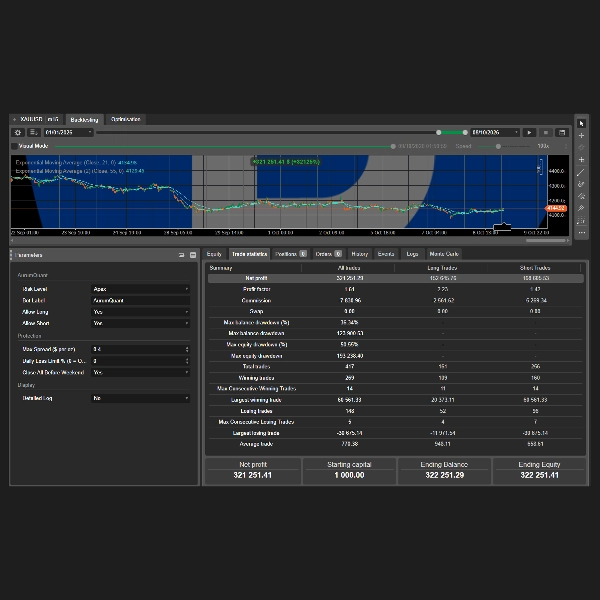The width and height of the screenshot is (600, 600).
Task: Click the Winning trades row
Action: (x=396, y=378)
